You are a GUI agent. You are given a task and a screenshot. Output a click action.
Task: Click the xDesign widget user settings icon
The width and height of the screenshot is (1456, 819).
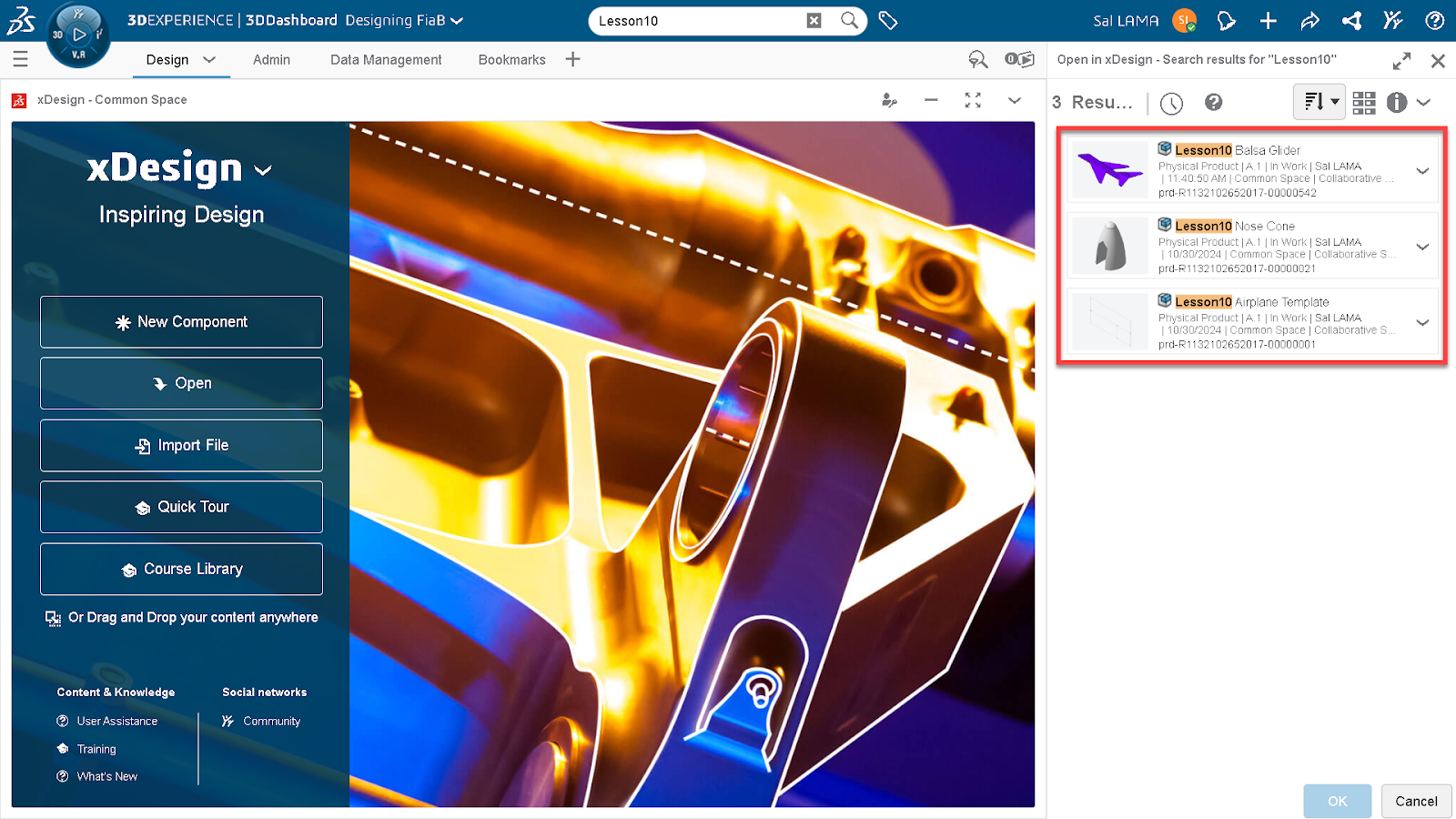(889, 100)
